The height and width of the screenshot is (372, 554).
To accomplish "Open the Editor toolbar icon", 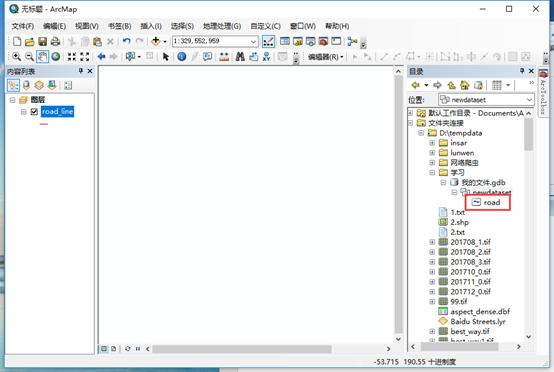I will pyautogui.click(x=268, y=41).
